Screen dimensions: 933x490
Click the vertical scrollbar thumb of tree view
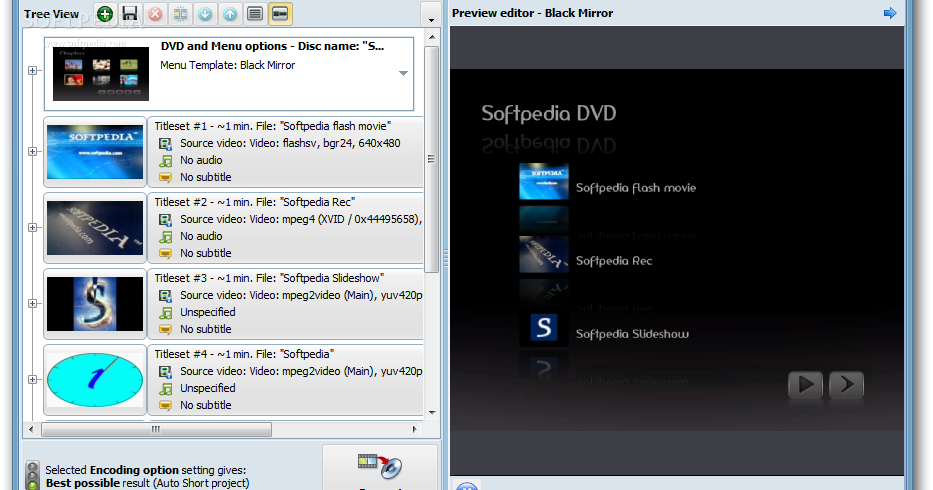pos(432,160)
